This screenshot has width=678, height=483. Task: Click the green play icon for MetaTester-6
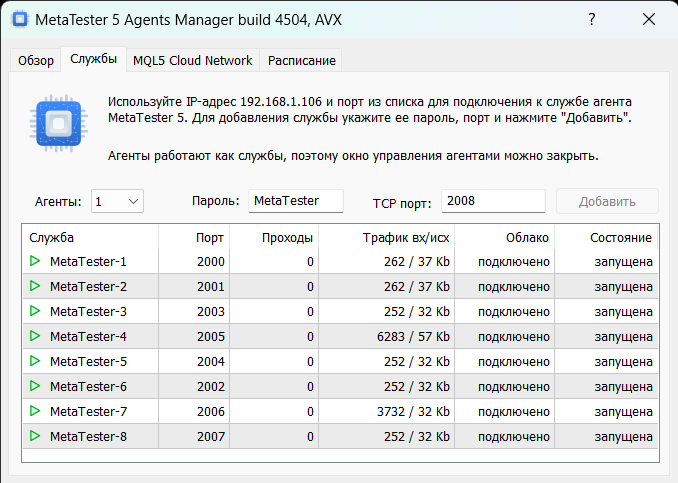pyautogui.click(x=35, y=386)
